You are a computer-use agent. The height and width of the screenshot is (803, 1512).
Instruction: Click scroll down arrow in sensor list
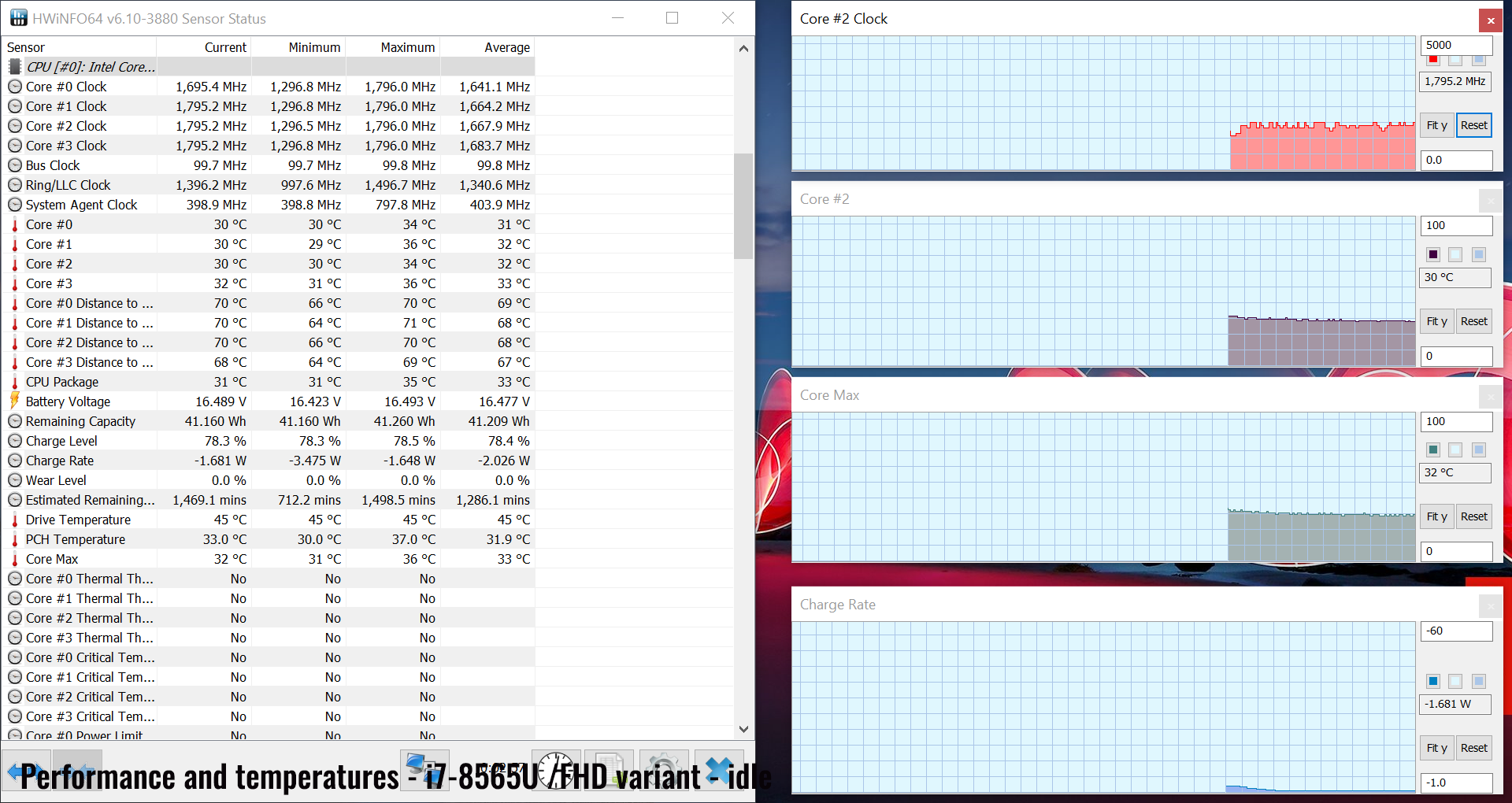click(x=743, y=729)
